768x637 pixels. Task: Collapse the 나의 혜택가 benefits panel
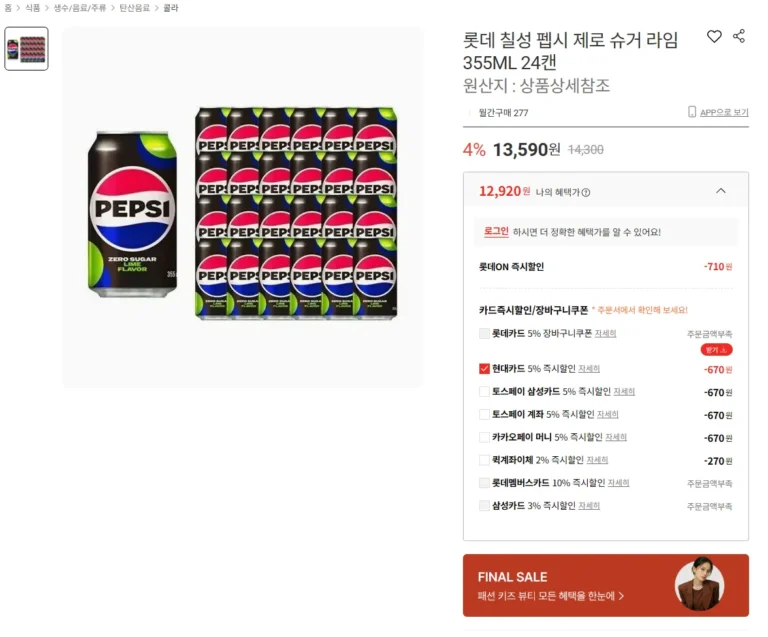coord(721,191)
